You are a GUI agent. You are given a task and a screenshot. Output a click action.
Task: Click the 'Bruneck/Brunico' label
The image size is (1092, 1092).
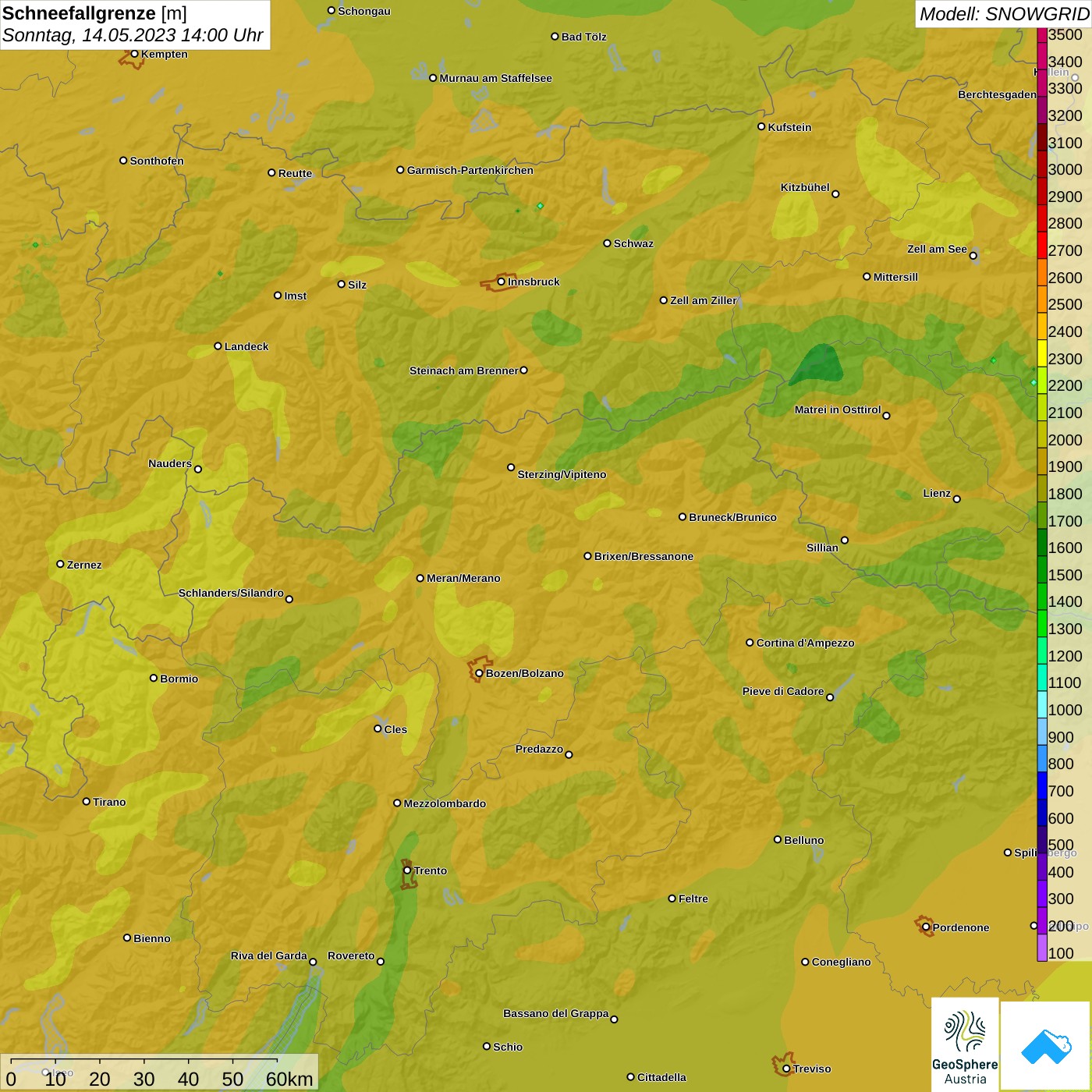point(733,517)
